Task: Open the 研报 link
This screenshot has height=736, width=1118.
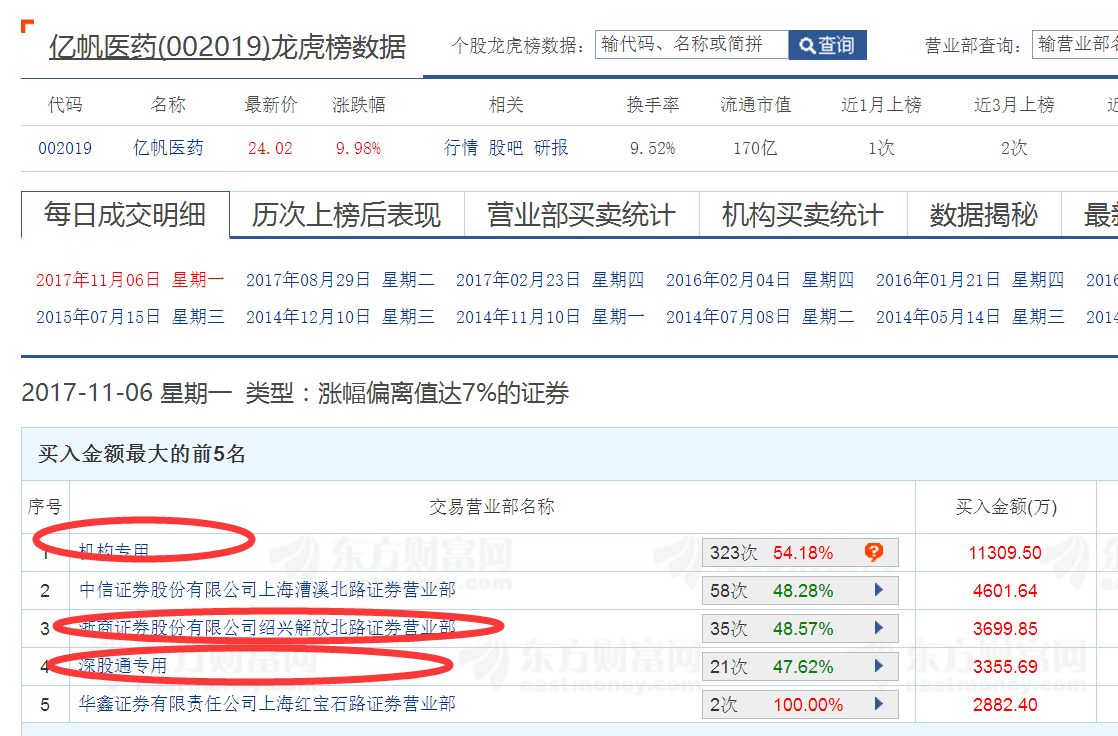Action: pyautogui.click(x=551, y=148)
